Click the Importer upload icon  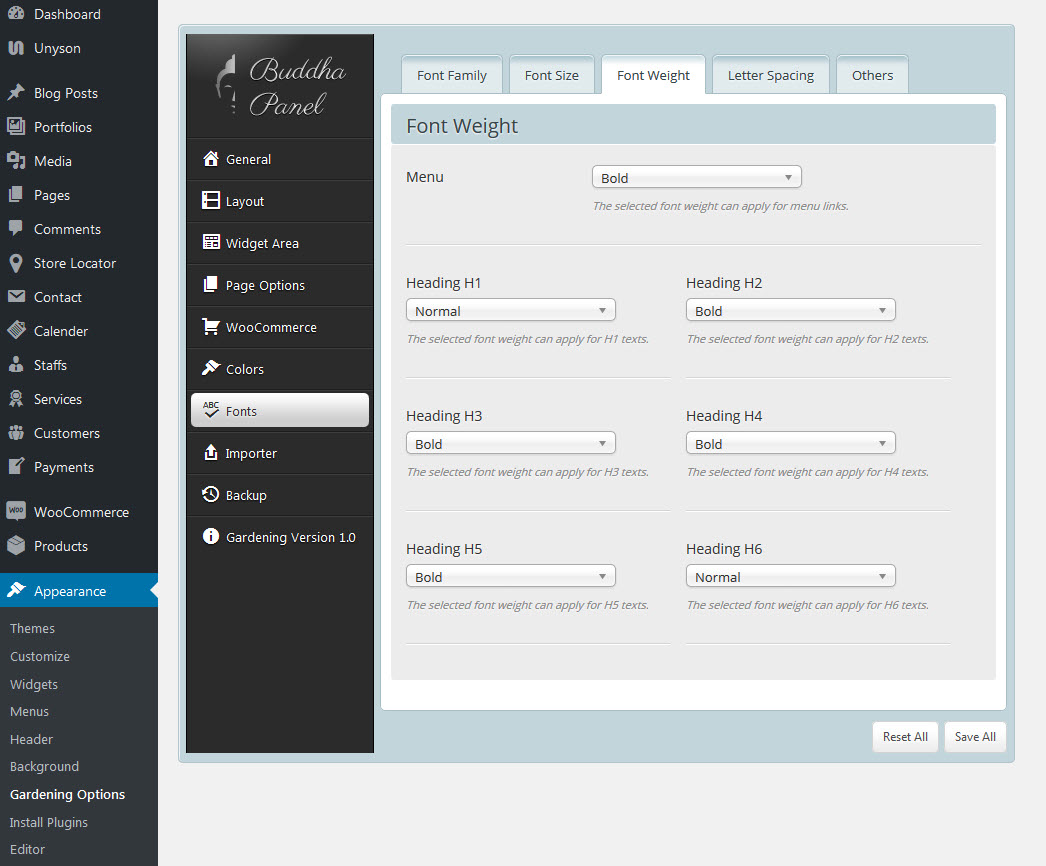point(211,452)
